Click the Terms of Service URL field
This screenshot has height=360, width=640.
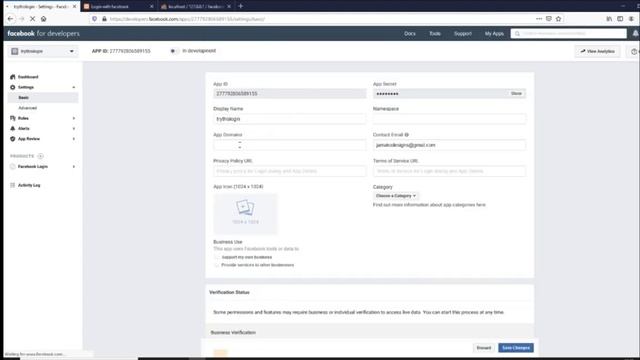[449, 171]
